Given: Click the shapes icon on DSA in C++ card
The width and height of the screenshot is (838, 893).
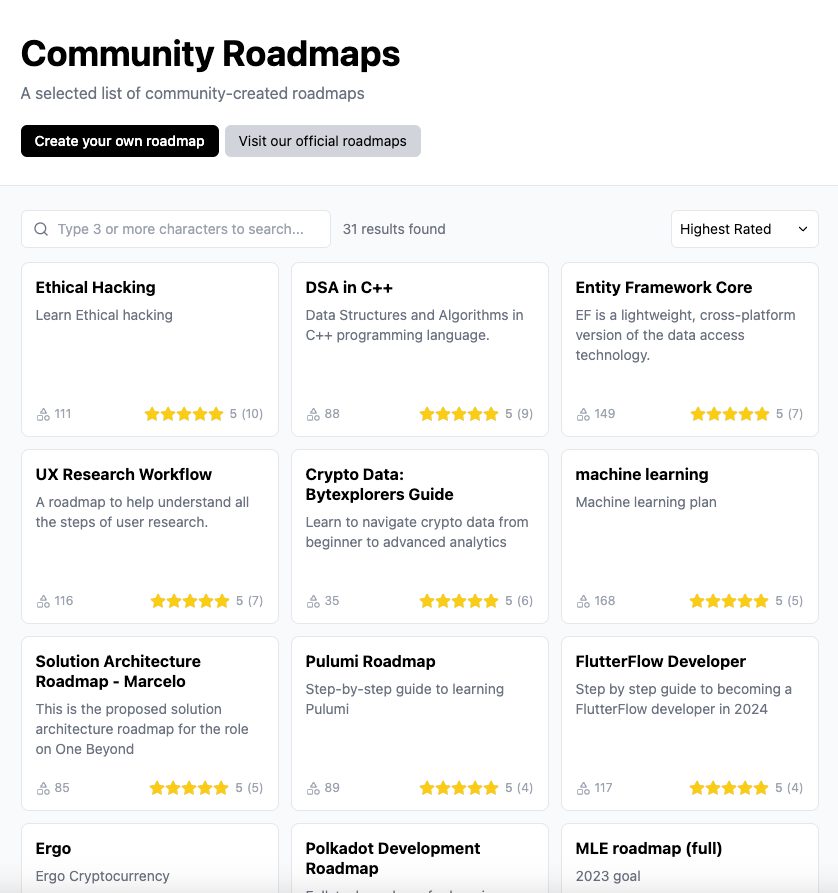Looking at the screenshot, I should pos(313,415).
